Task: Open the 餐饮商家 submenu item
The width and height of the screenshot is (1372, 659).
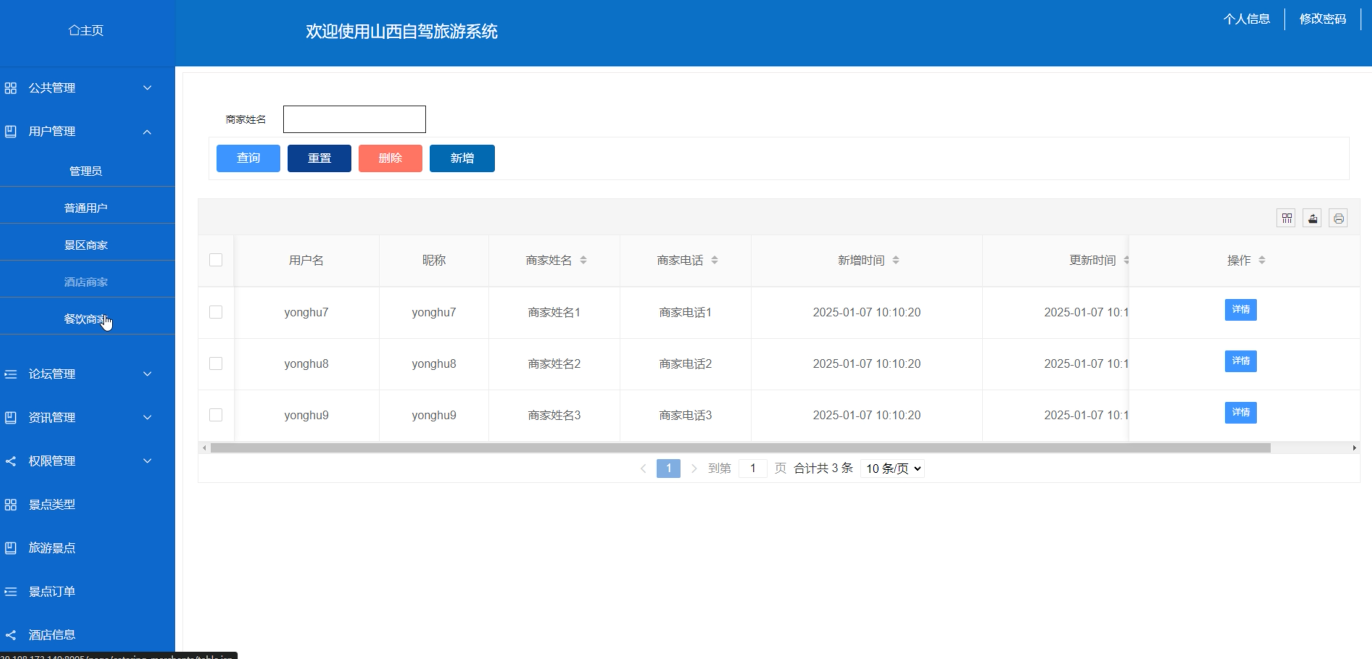Action: (86, 319)
